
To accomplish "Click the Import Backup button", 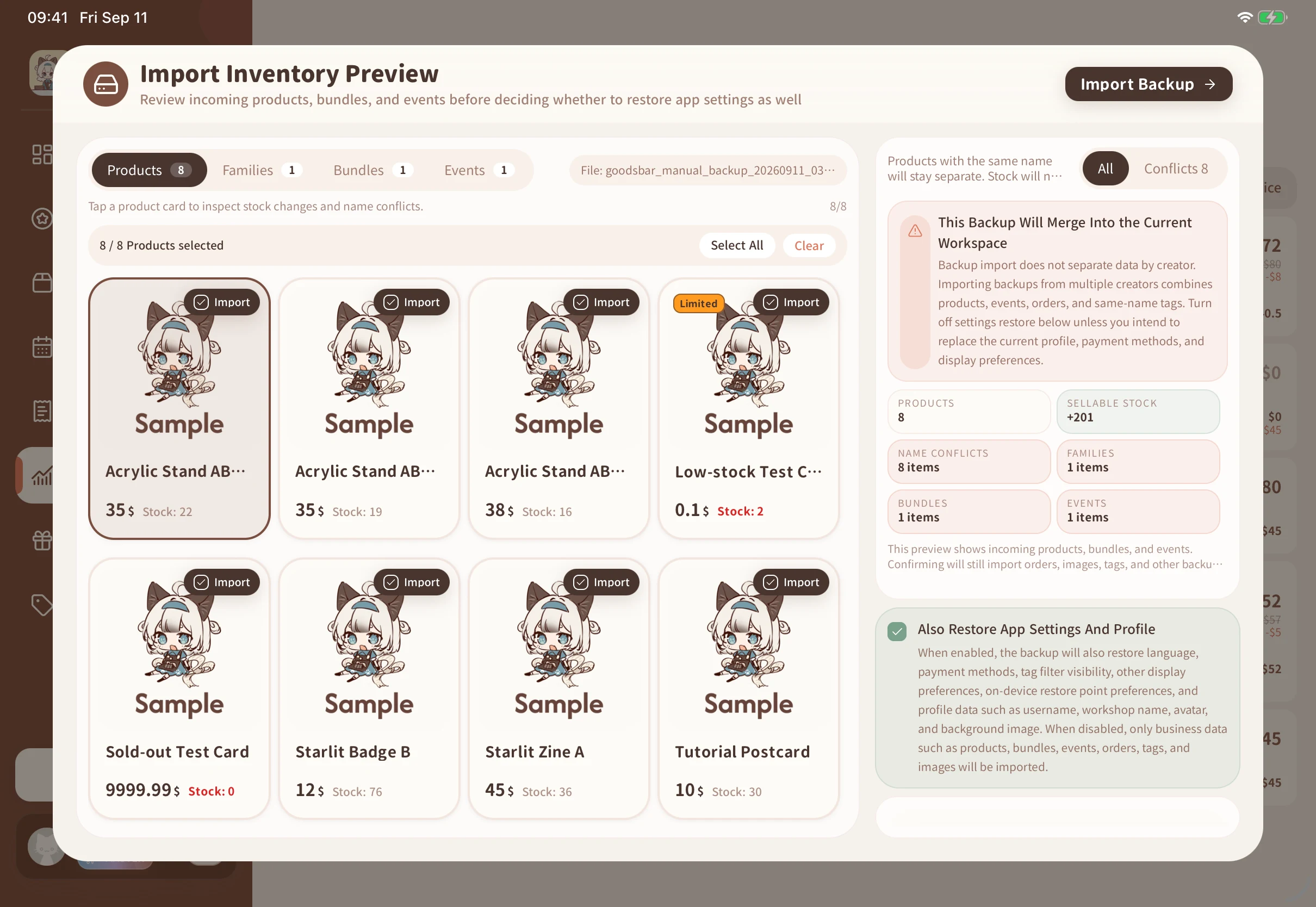I will pyautogui.click(x=1149, y=84).
